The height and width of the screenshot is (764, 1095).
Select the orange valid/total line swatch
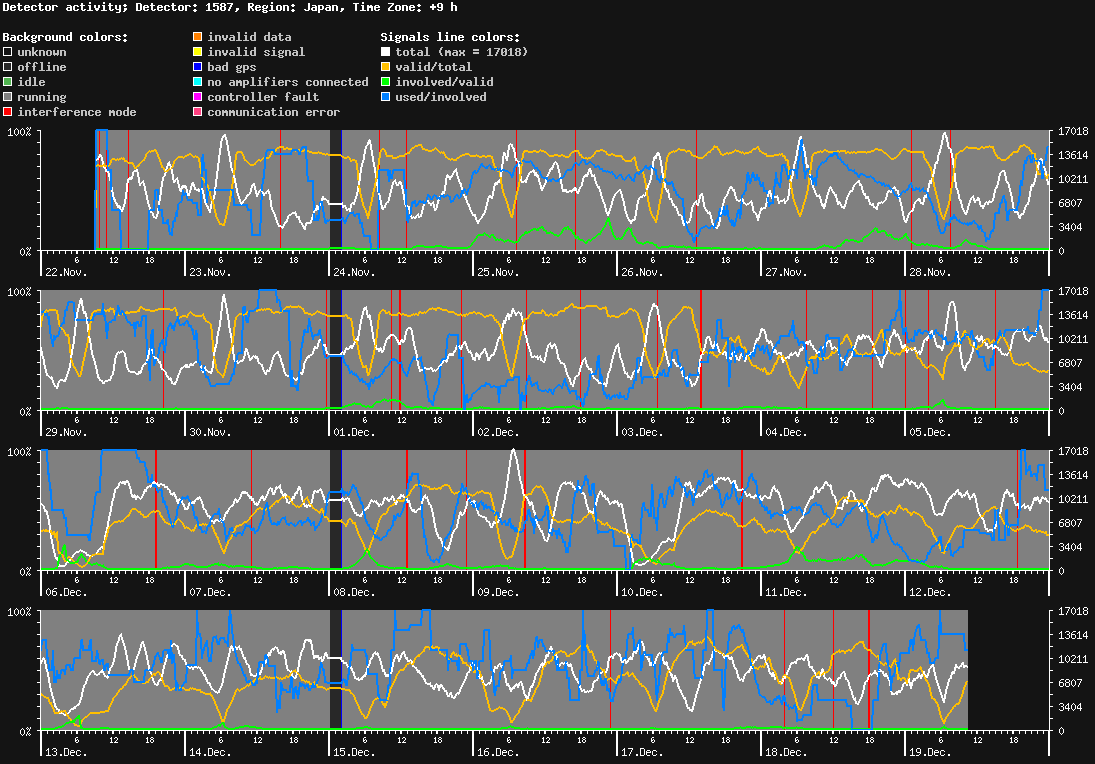[386, 67]
